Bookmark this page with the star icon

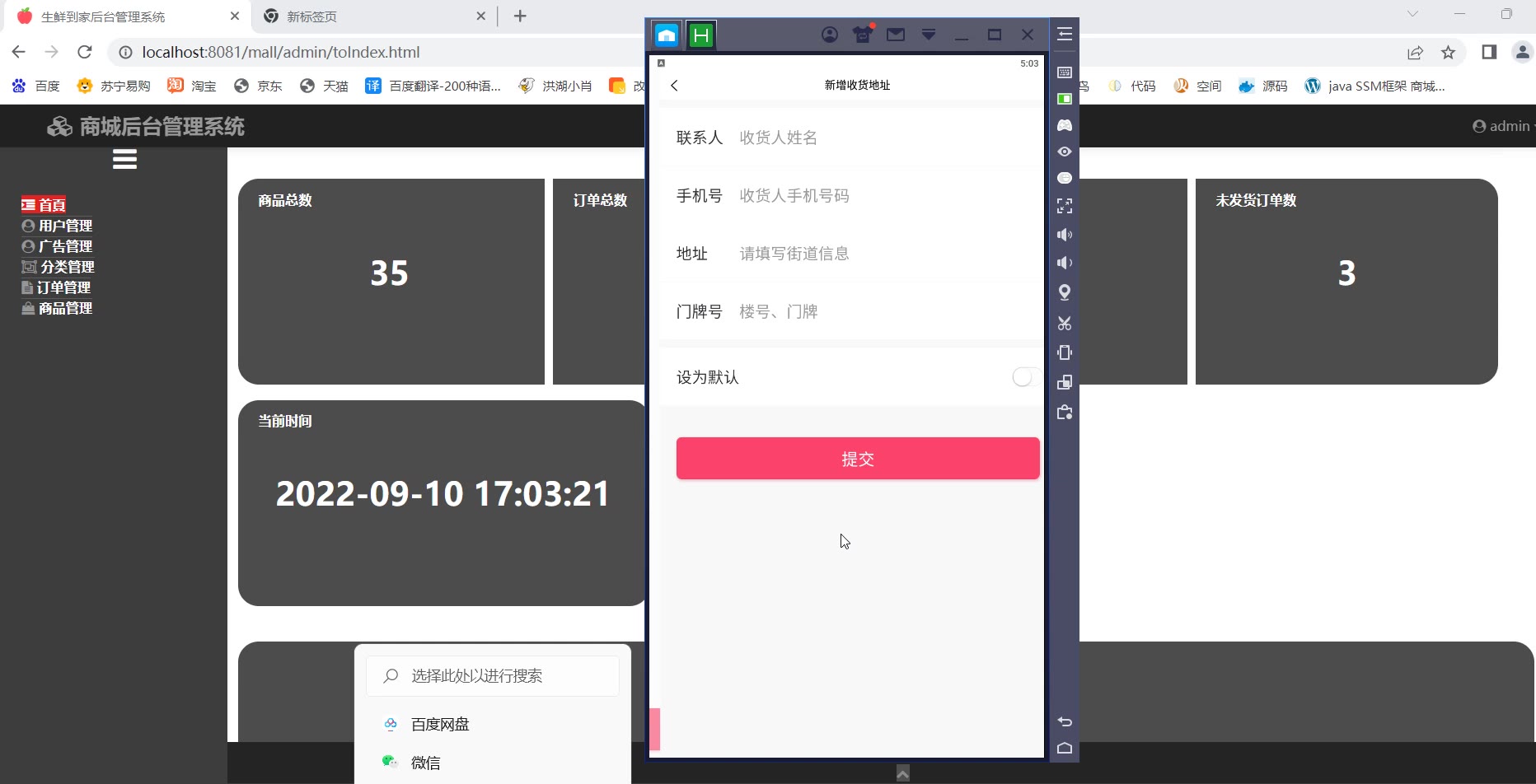1448,53
